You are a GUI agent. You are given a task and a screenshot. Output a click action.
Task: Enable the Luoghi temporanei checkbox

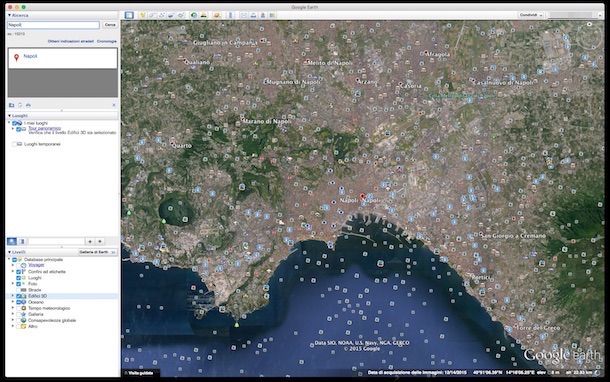coord(14,144)
